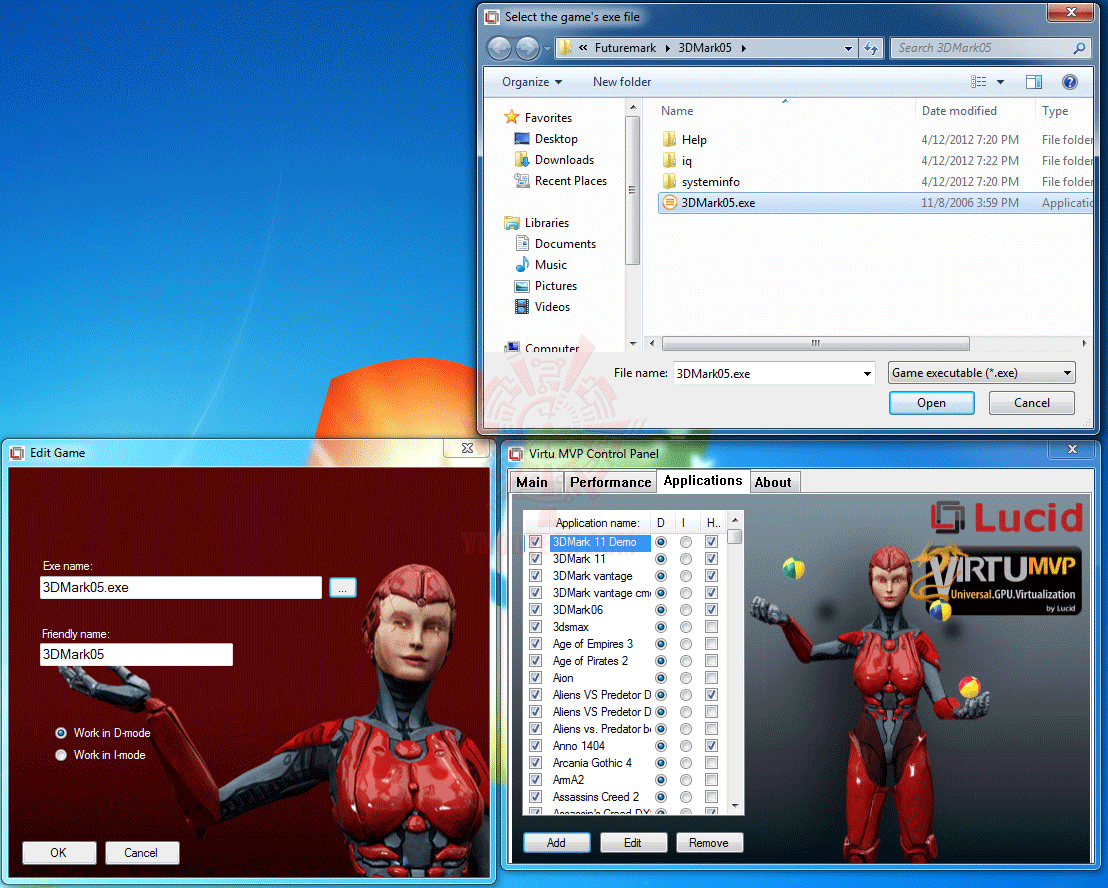The width and height of the screenshot is (1108, 888).
Task: Open the Music library
Action: tap(550, 265)
